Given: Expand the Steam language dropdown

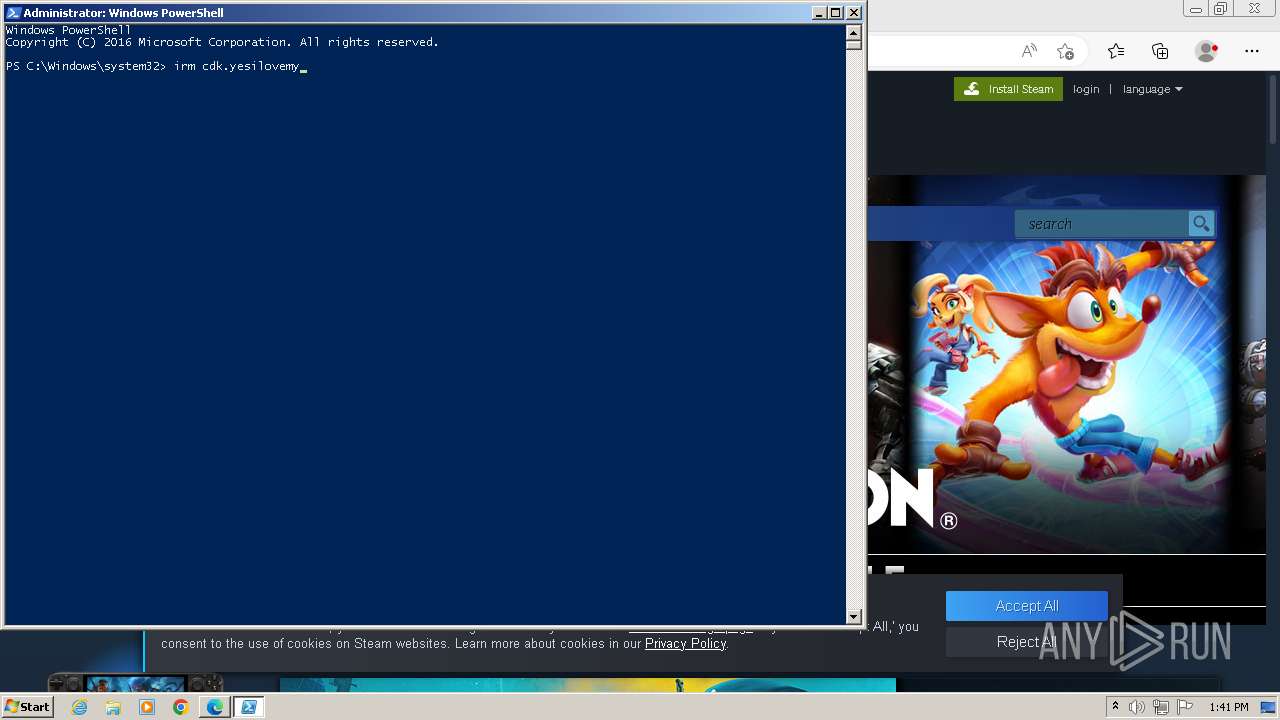Looking at the screenshot, I should [1152, 89].
